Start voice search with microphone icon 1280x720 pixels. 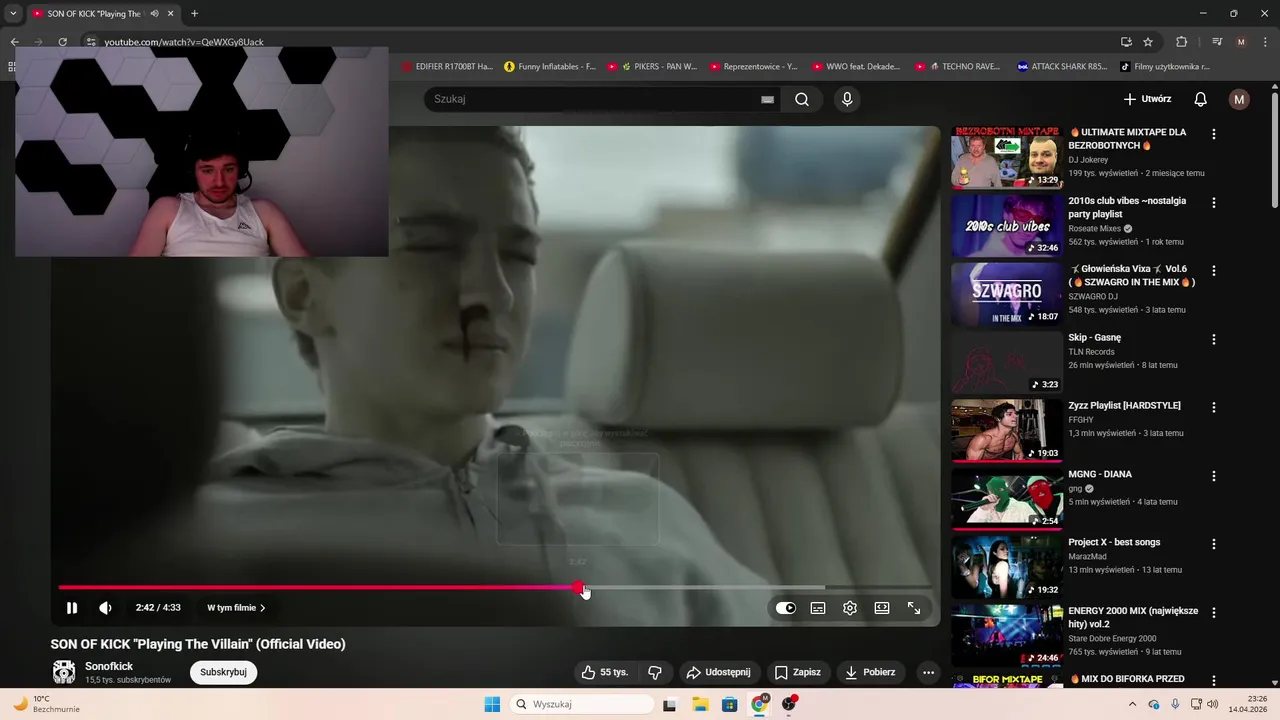tap(847, 99)
